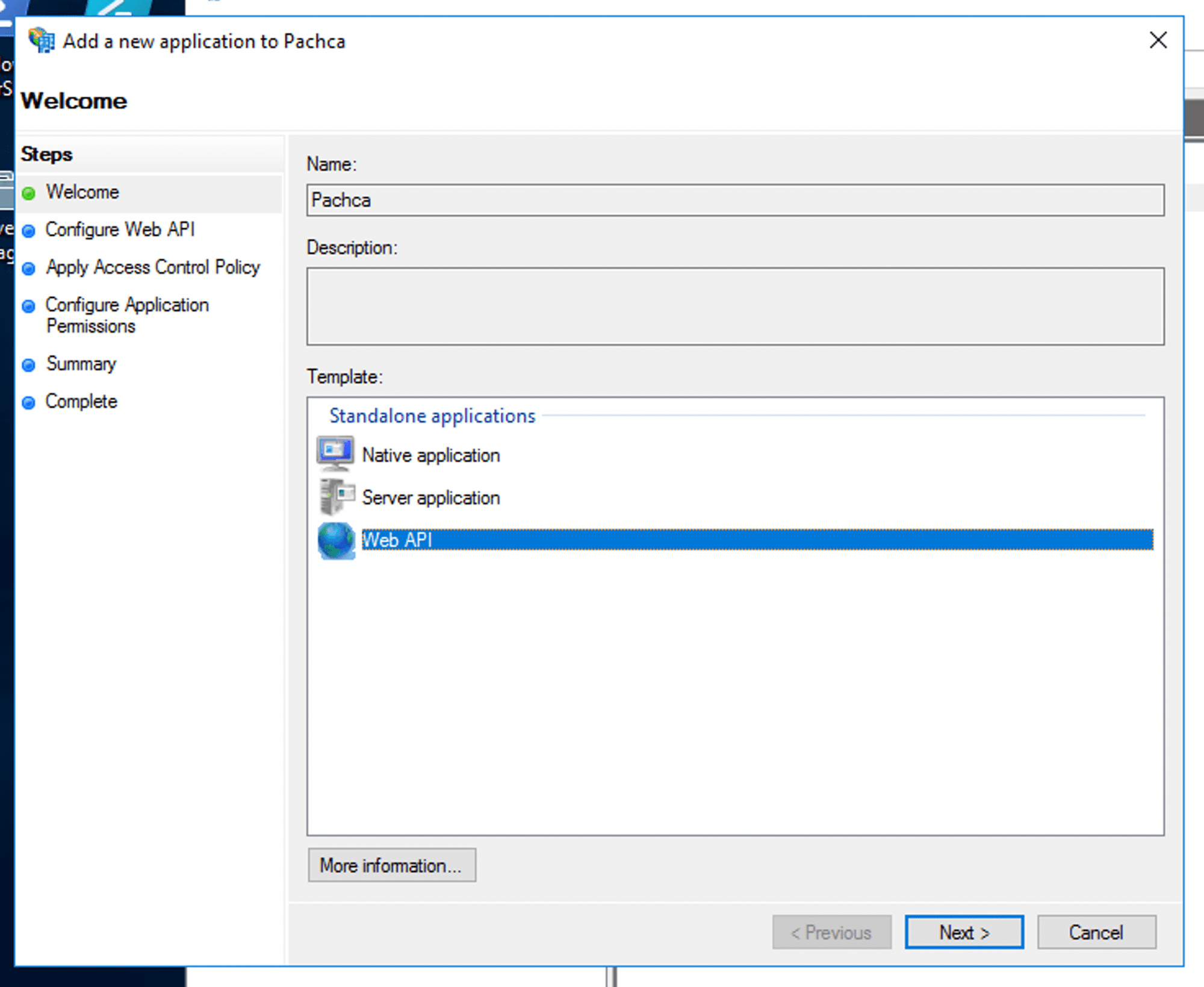
Task: Click the Summary step blue bullet
Action: pyautogui.click(x=28, y=365)
